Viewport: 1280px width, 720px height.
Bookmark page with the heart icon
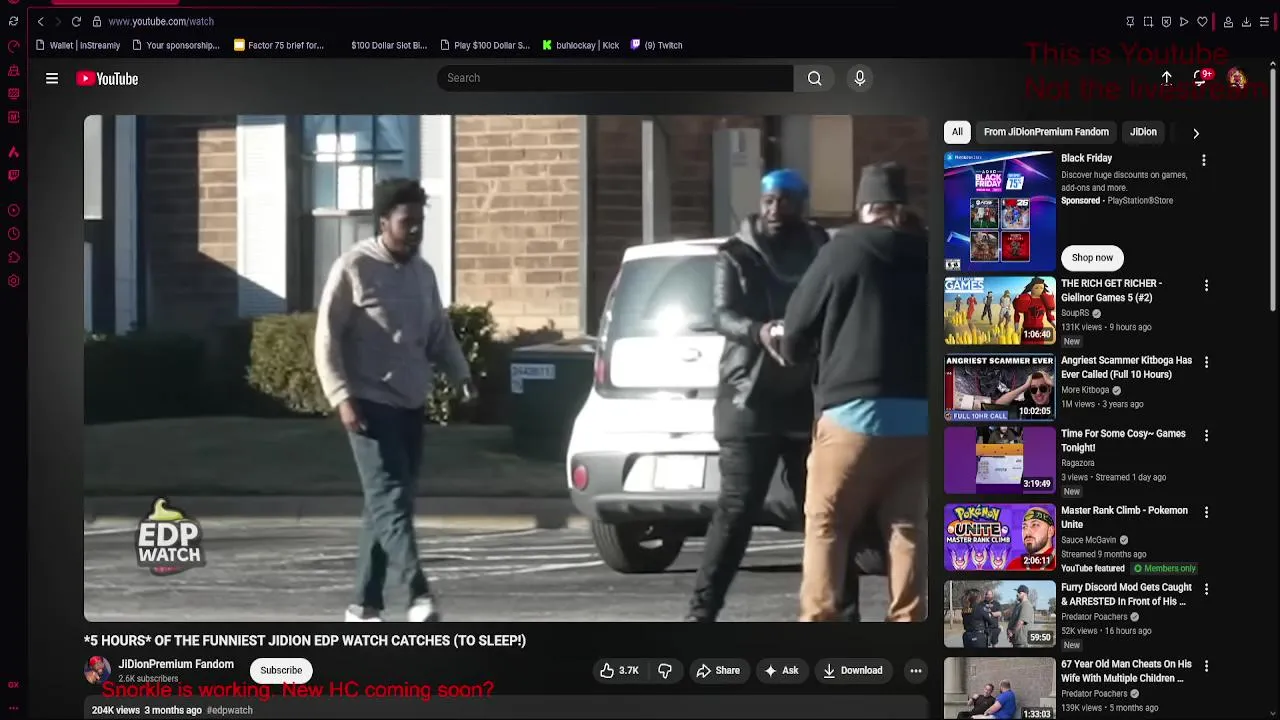coord(1202,21)
